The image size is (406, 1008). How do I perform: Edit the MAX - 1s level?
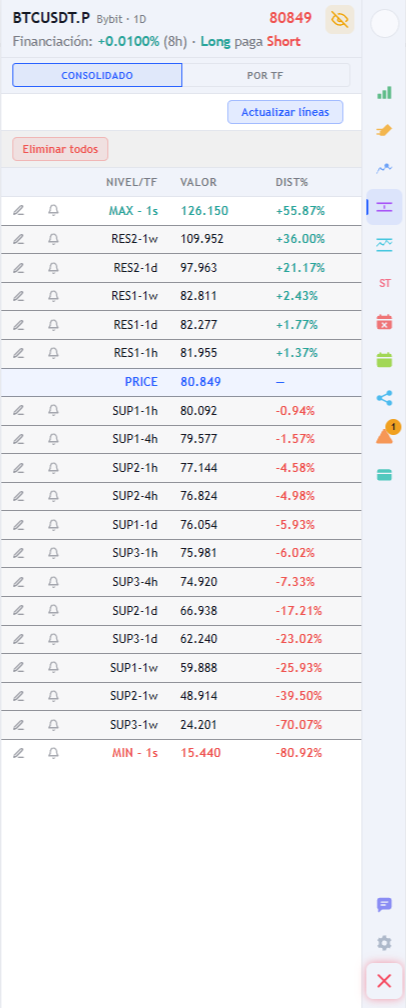click(19, 210)
